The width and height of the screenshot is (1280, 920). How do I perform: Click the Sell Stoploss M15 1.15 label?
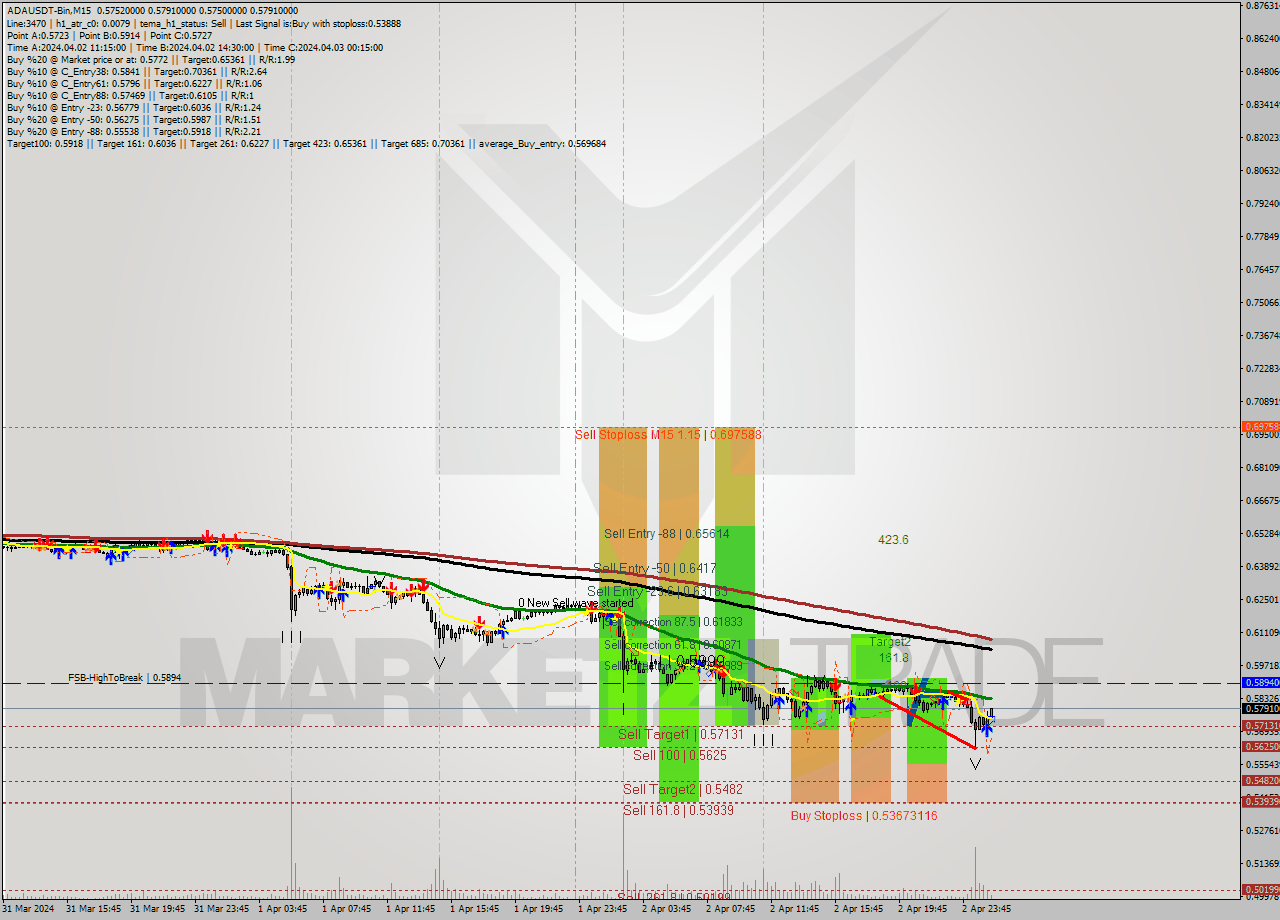(x=668, y=434)
